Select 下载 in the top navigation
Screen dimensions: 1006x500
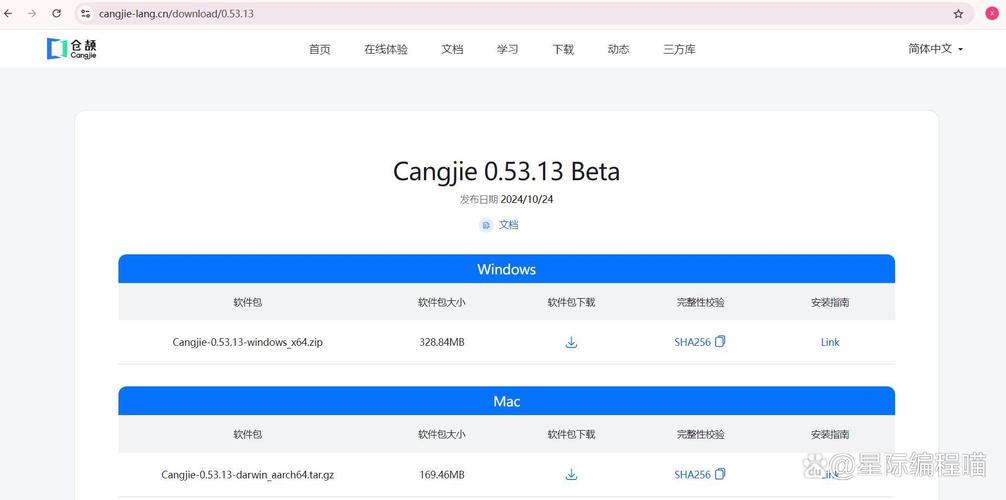(x=563, y=49)
